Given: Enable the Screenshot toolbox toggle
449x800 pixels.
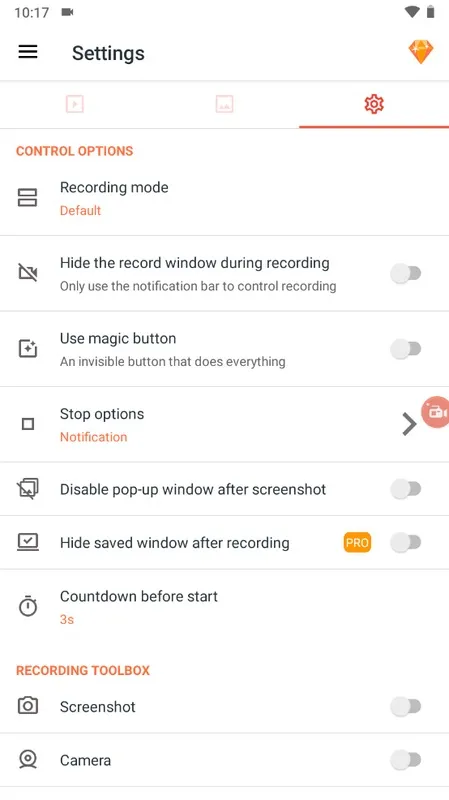Looking at the screenshot, I should click(406, 706).
